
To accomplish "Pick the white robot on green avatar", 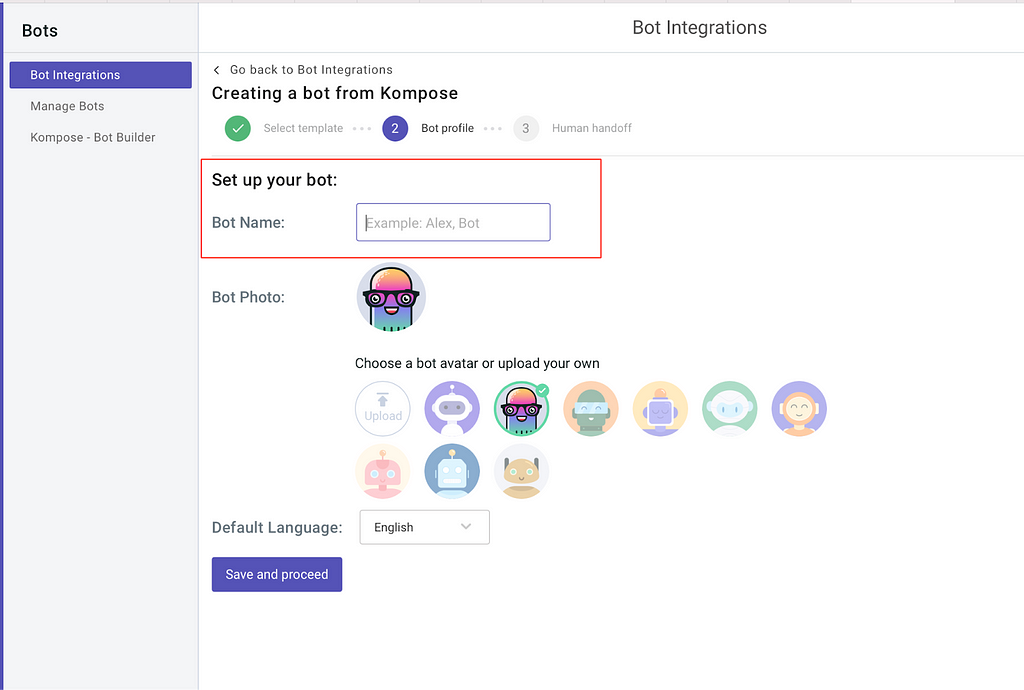I will (x=729, y=408).
